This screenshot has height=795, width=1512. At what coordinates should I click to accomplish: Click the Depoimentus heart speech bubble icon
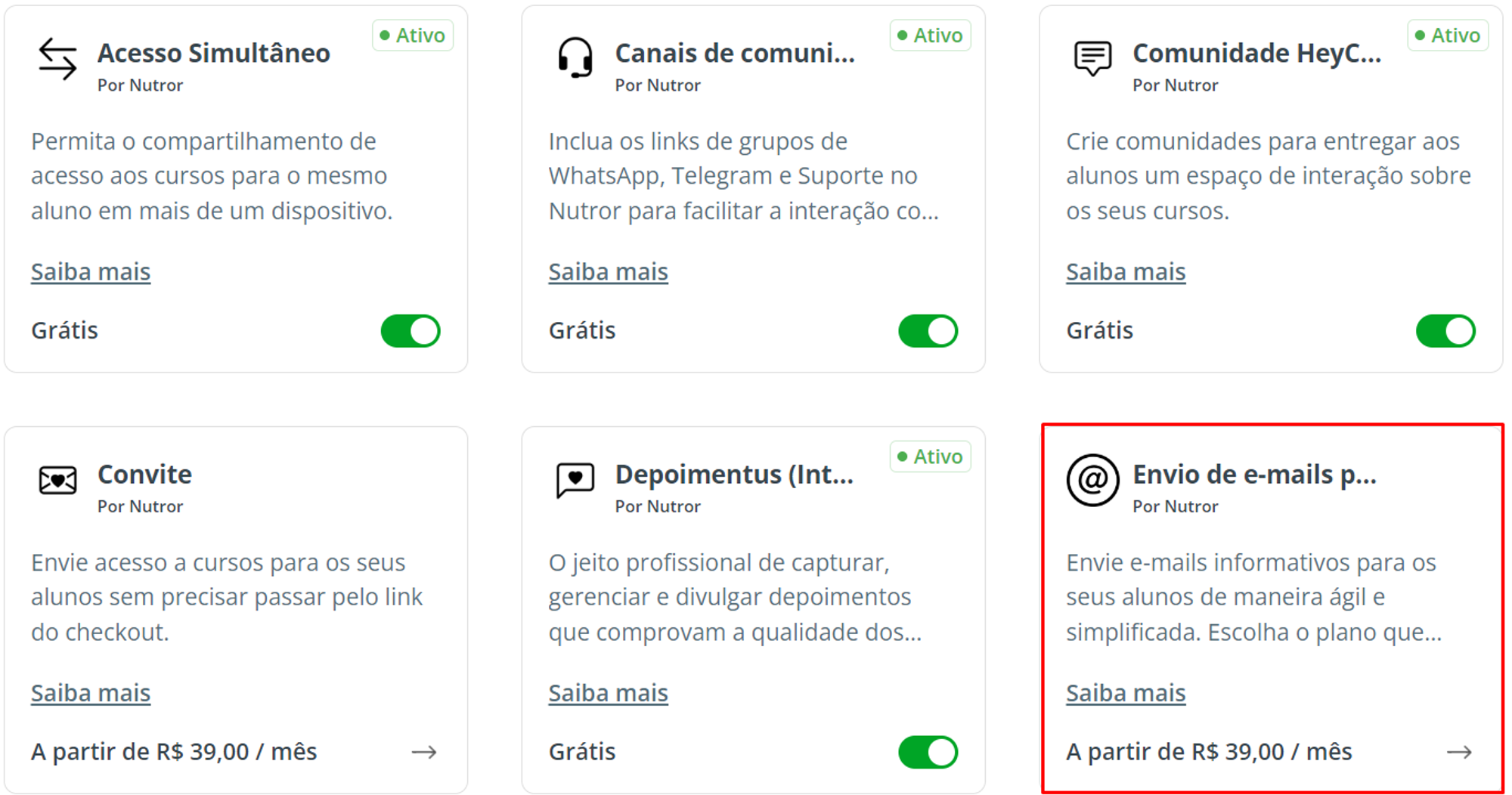[575, 480]
